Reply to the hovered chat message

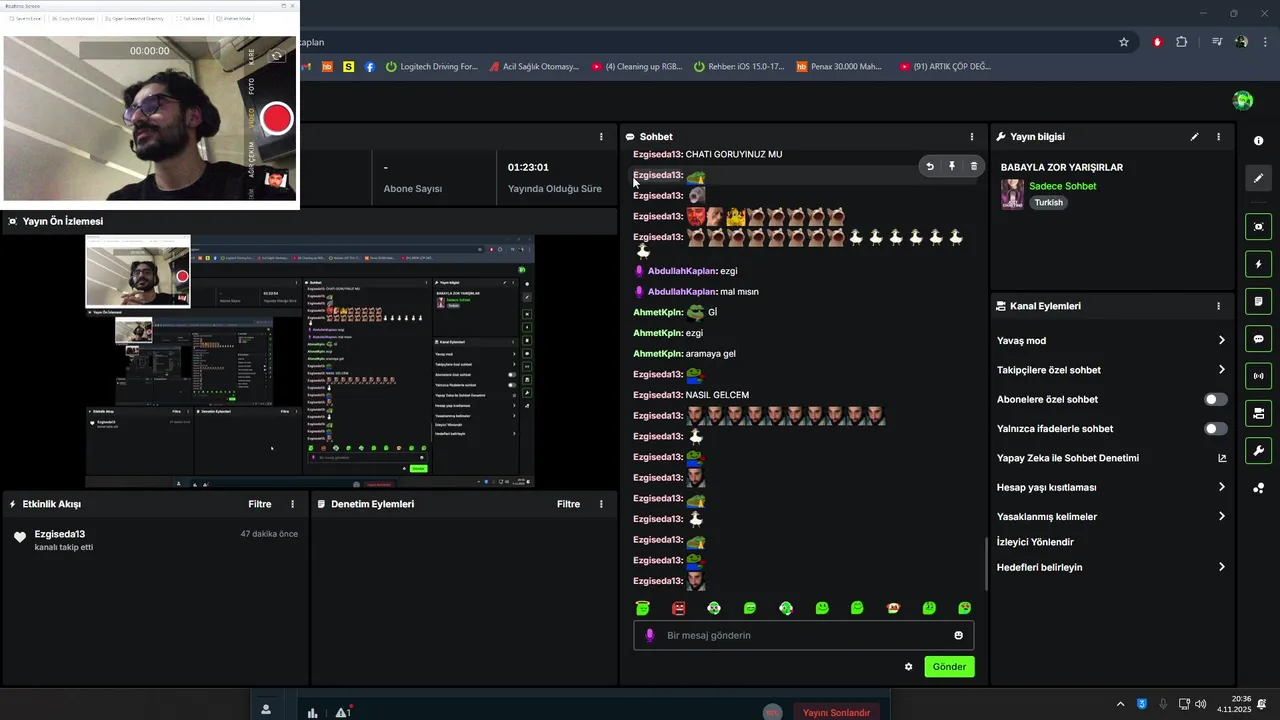tap(930, 167)
